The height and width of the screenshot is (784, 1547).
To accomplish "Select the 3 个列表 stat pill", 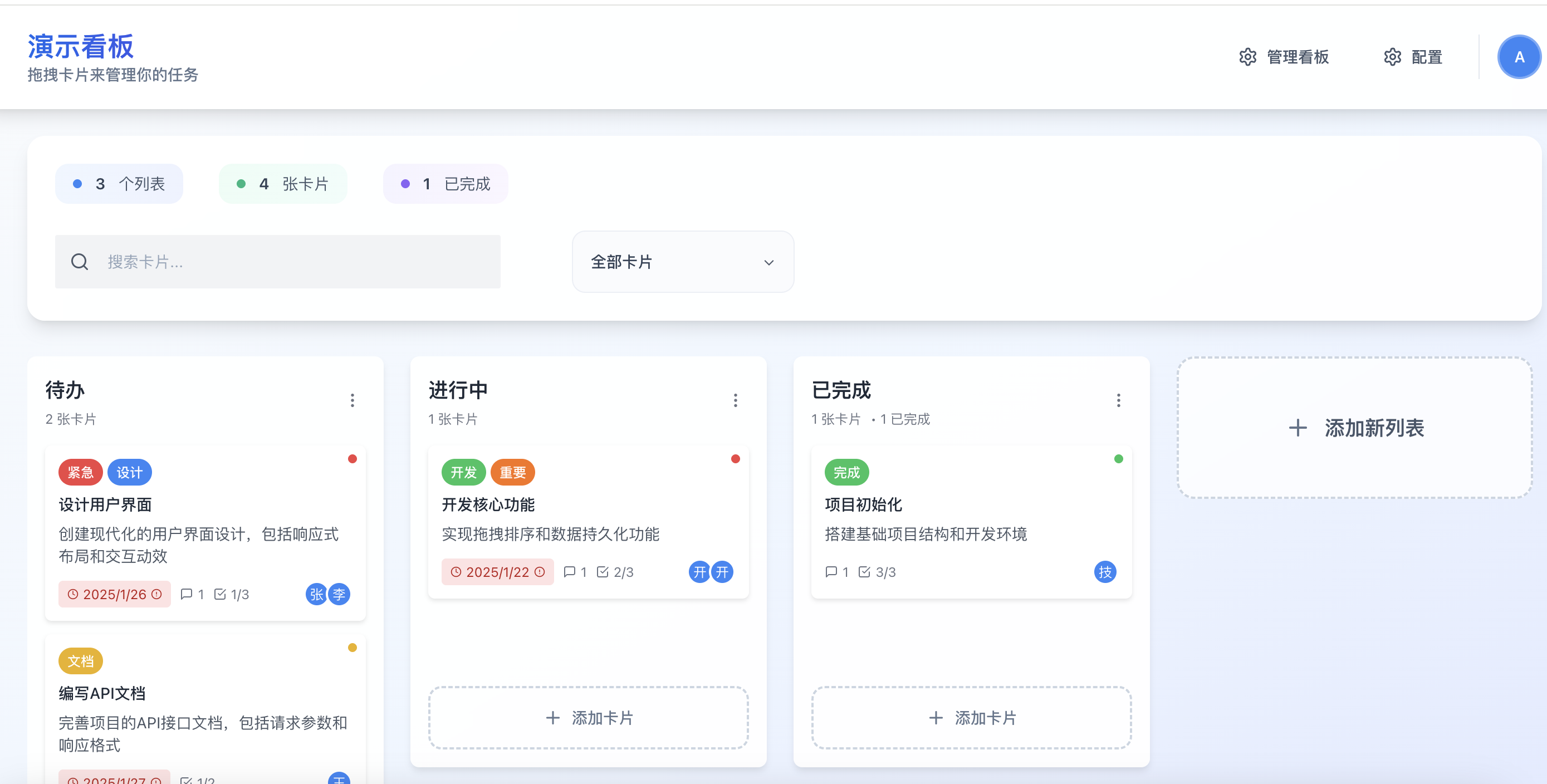I will click(119, 184).
